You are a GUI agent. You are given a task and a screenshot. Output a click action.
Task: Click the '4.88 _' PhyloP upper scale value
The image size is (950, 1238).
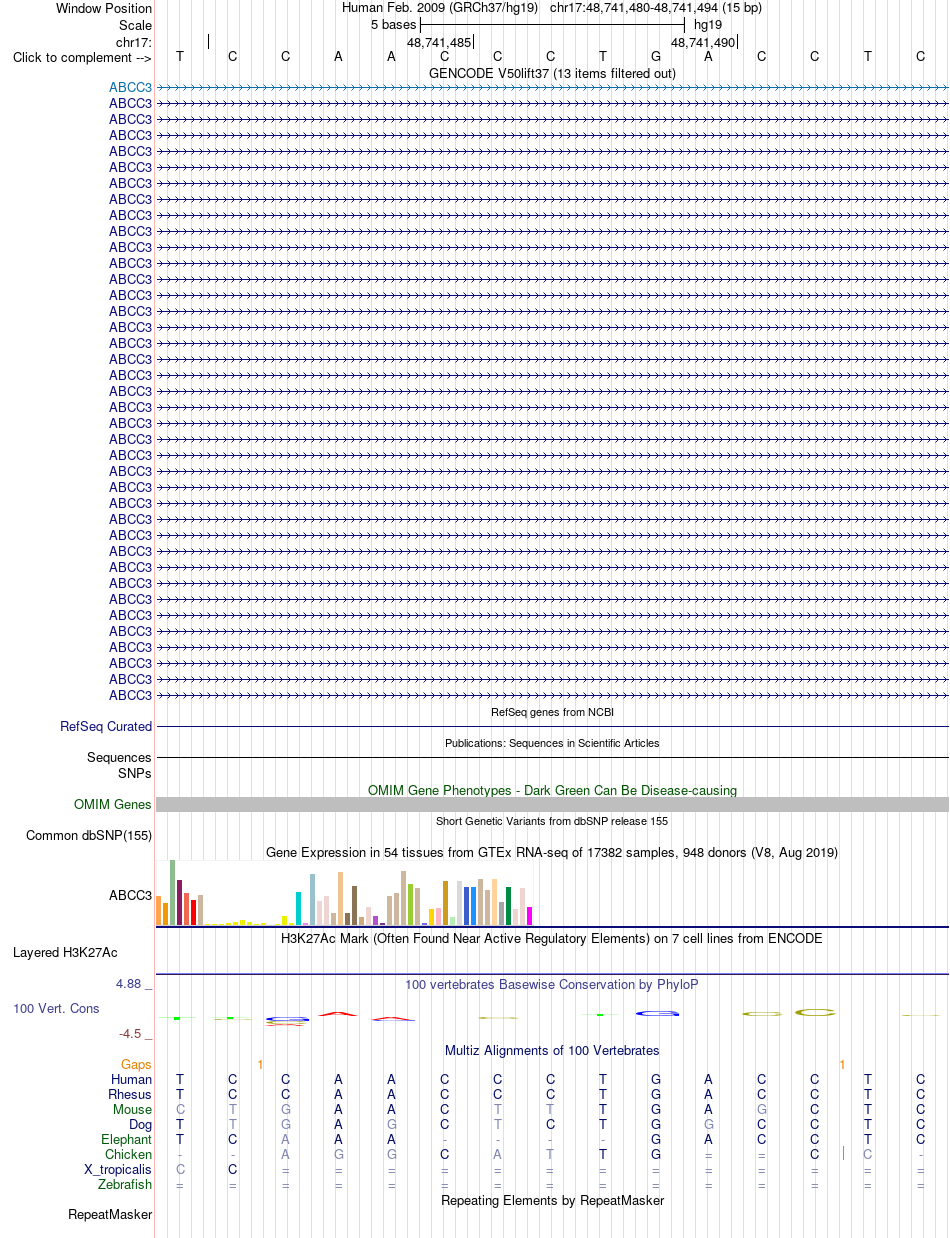point(134,984)
